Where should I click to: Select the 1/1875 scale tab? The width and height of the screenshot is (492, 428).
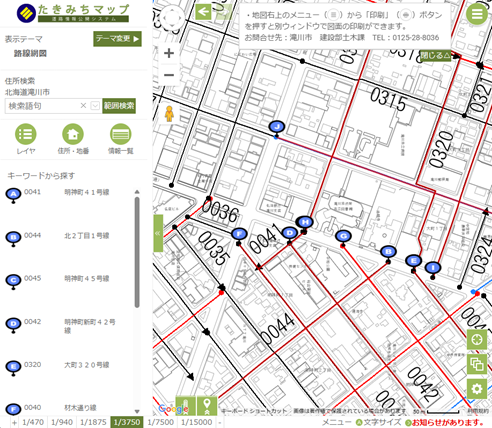pyautogui.click(x=93, y=422)
